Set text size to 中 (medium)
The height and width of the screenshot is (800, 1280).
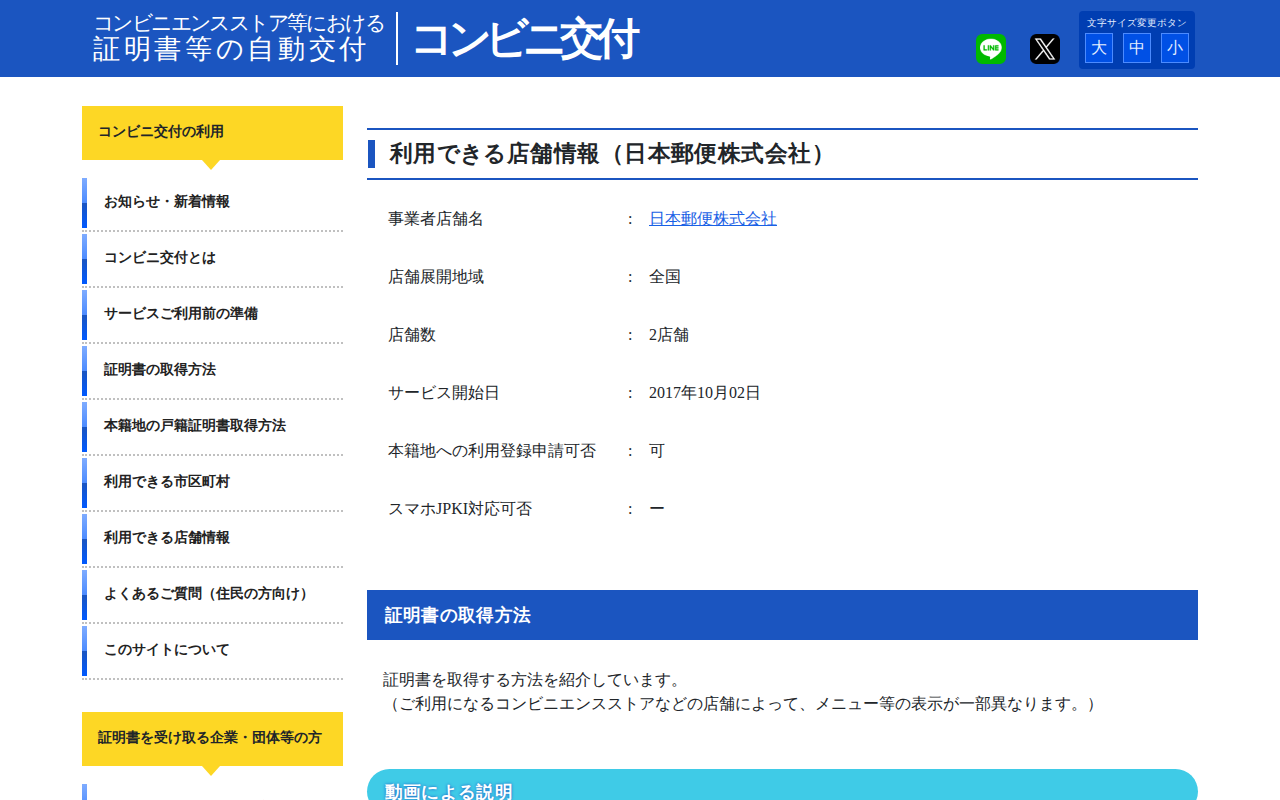(x=1136, y=47)
